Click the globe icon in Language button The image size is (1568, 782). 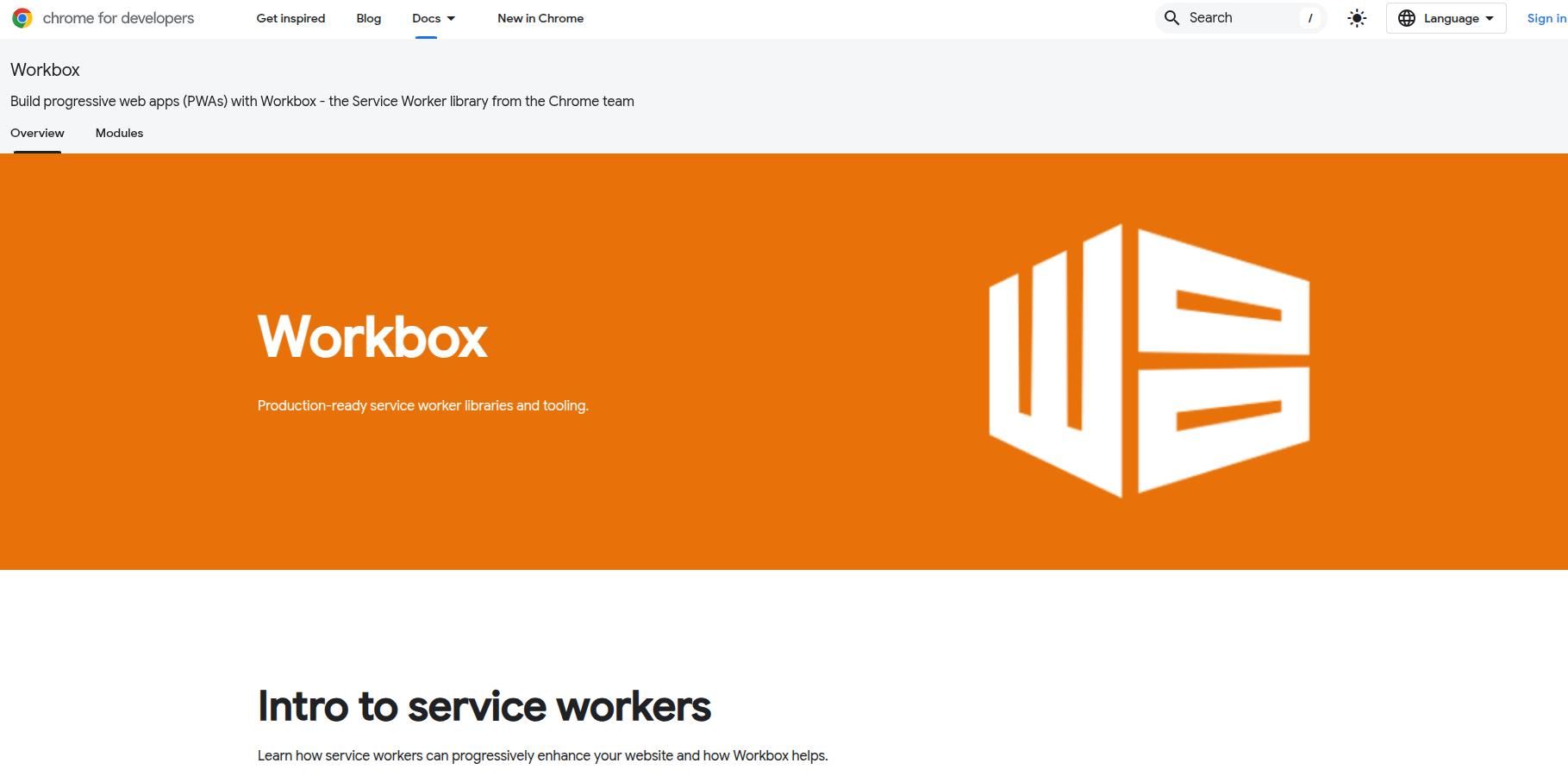pyautogui.click(x=1407, y=18)
